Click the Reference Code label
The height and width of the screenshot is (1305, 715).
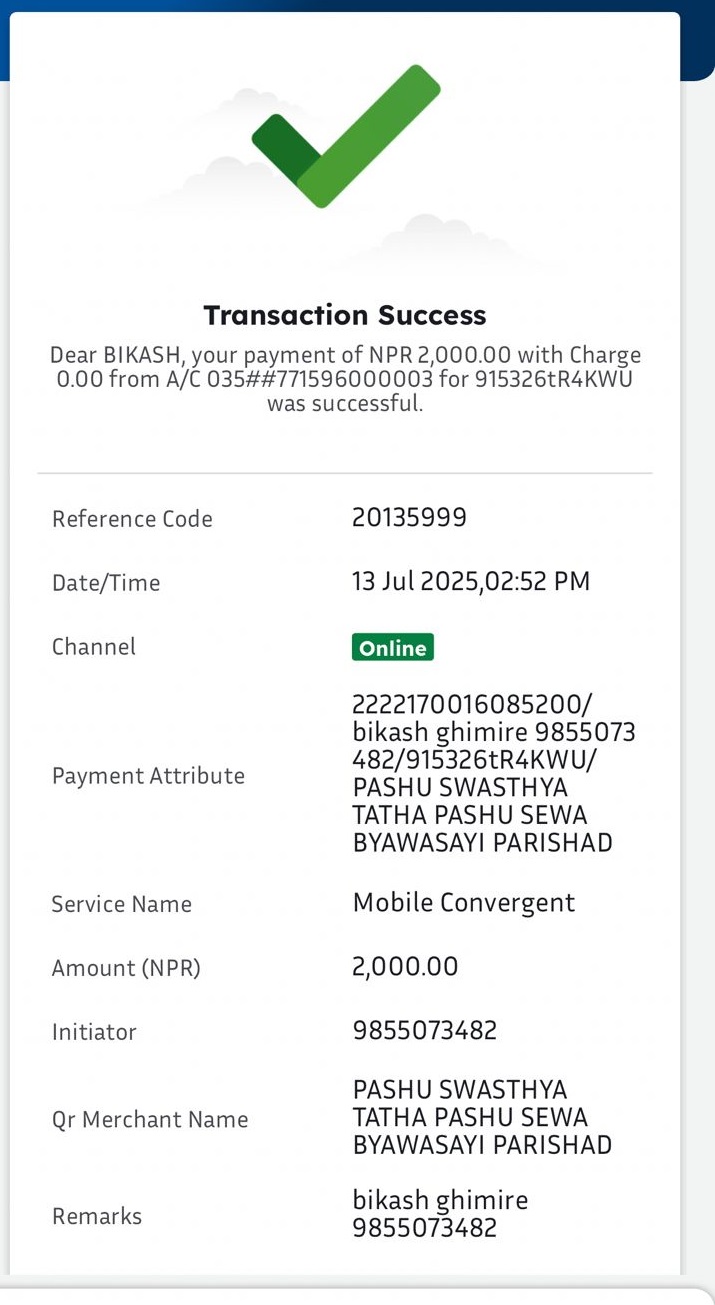(132, 519)
